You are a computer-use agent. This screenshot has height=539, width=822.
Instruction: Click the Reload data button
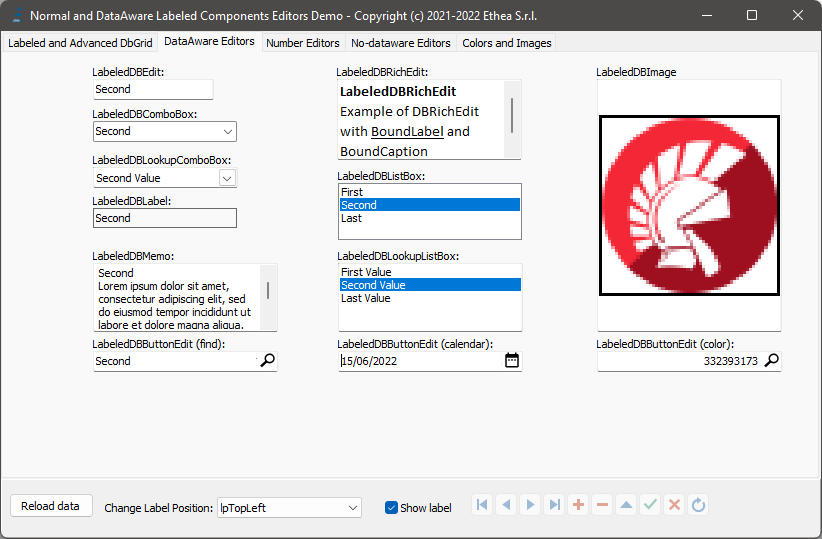point(51,506)
